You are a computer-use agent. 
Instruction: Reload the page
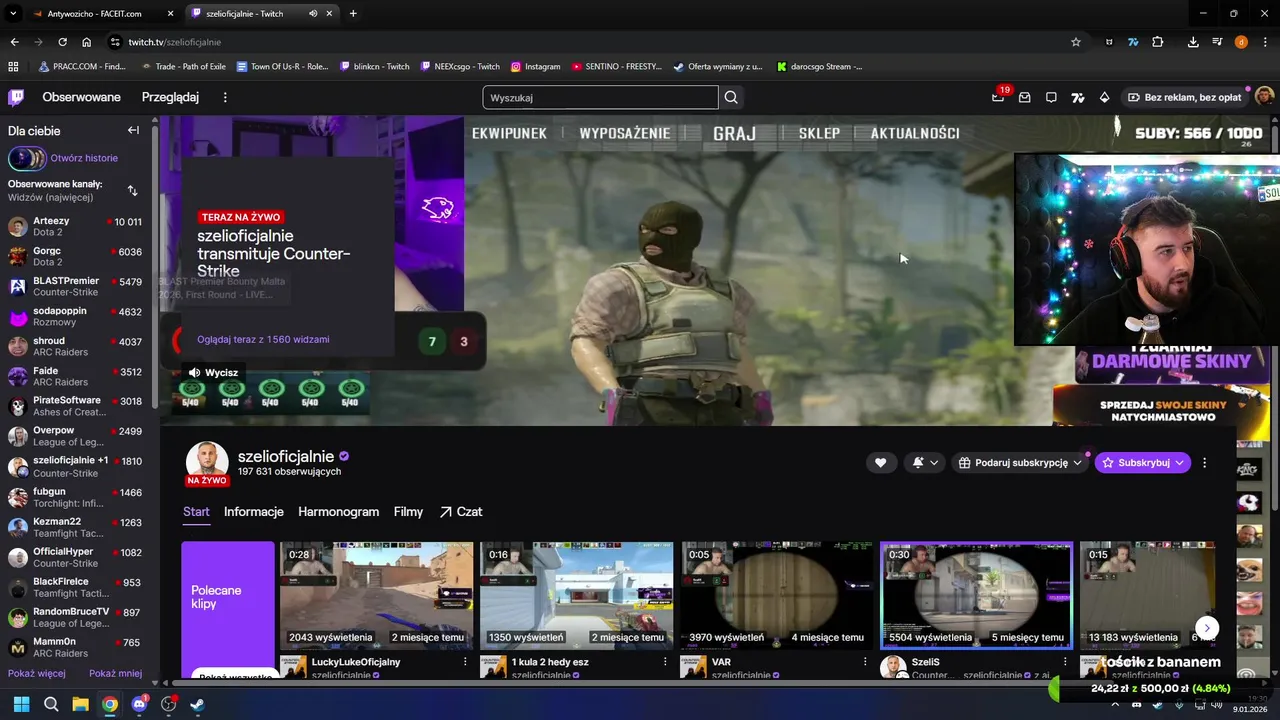(62, 42)
